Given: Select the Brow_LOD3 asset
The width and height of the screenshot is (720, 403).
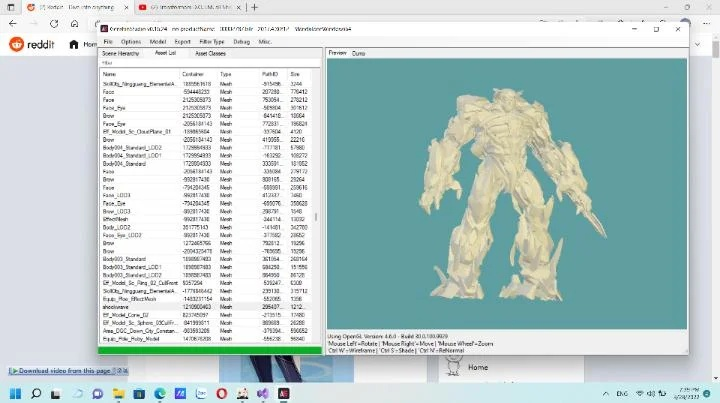Looking at the screenshot, I should pyautogui.click(x=207, y=212).
